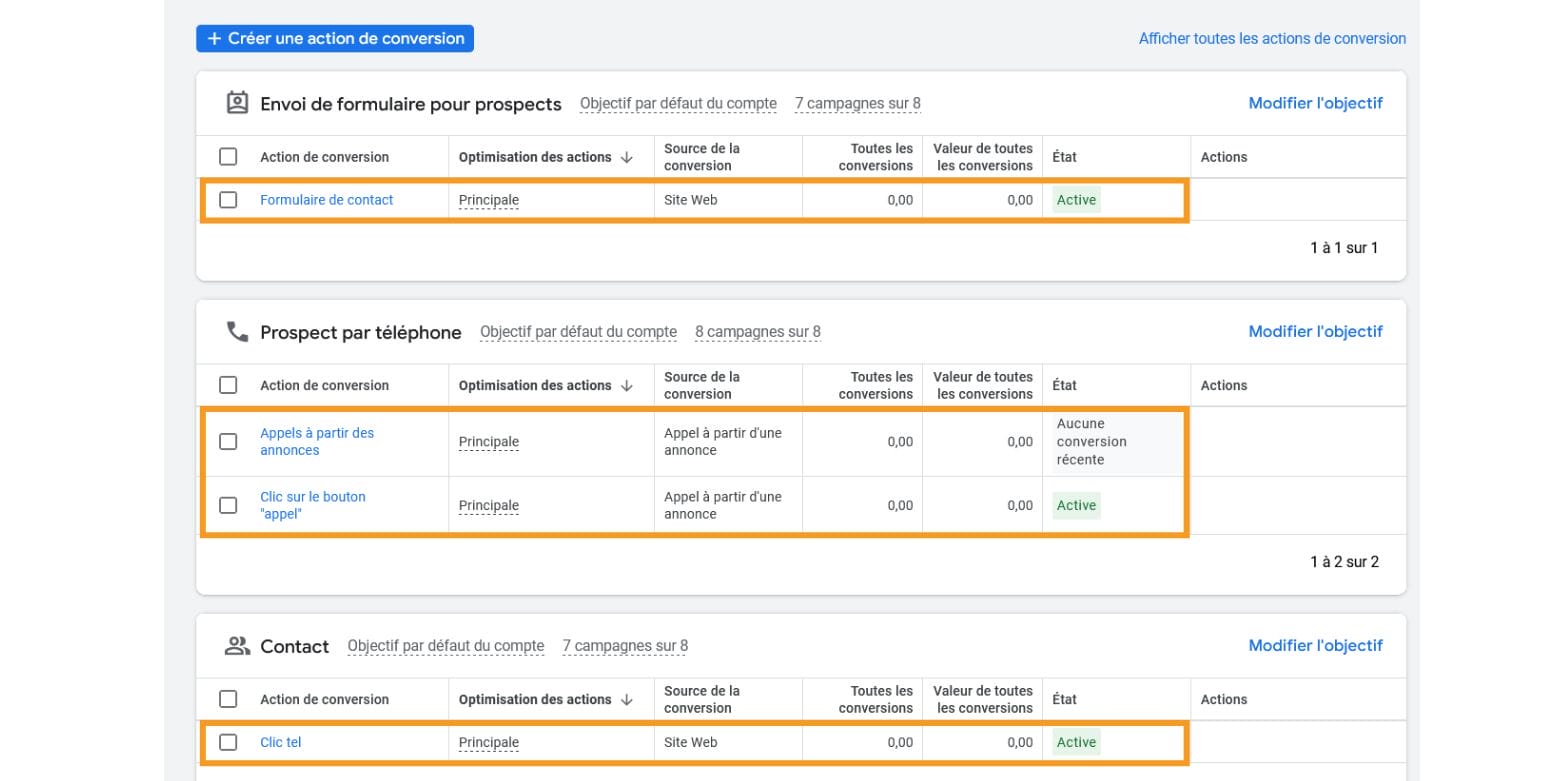1563x781 pixels.
Task: Check the "Clic tel" row checkbox
Action: (228, 742)
